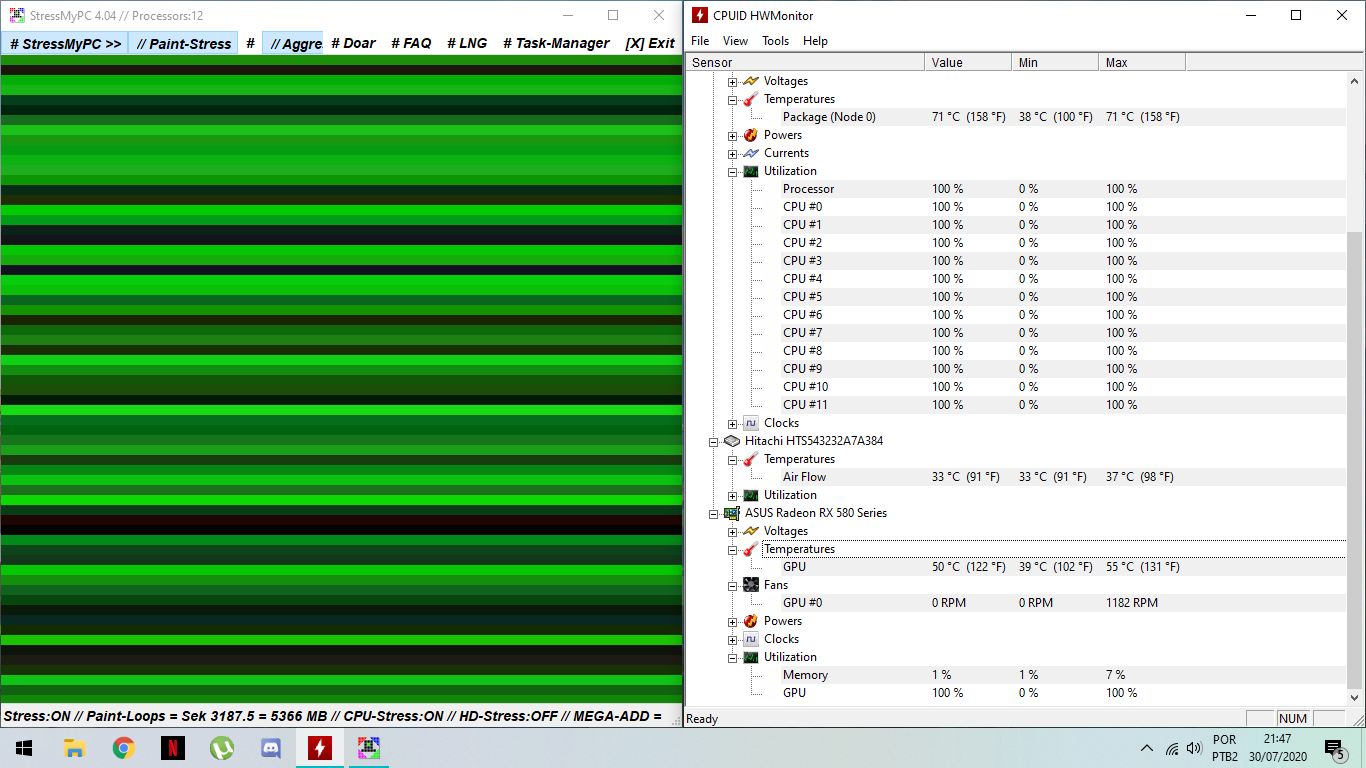Click the Hitachi Utilization monitor icon
This screenshot has width=1366, height=768.
(751, 495)
